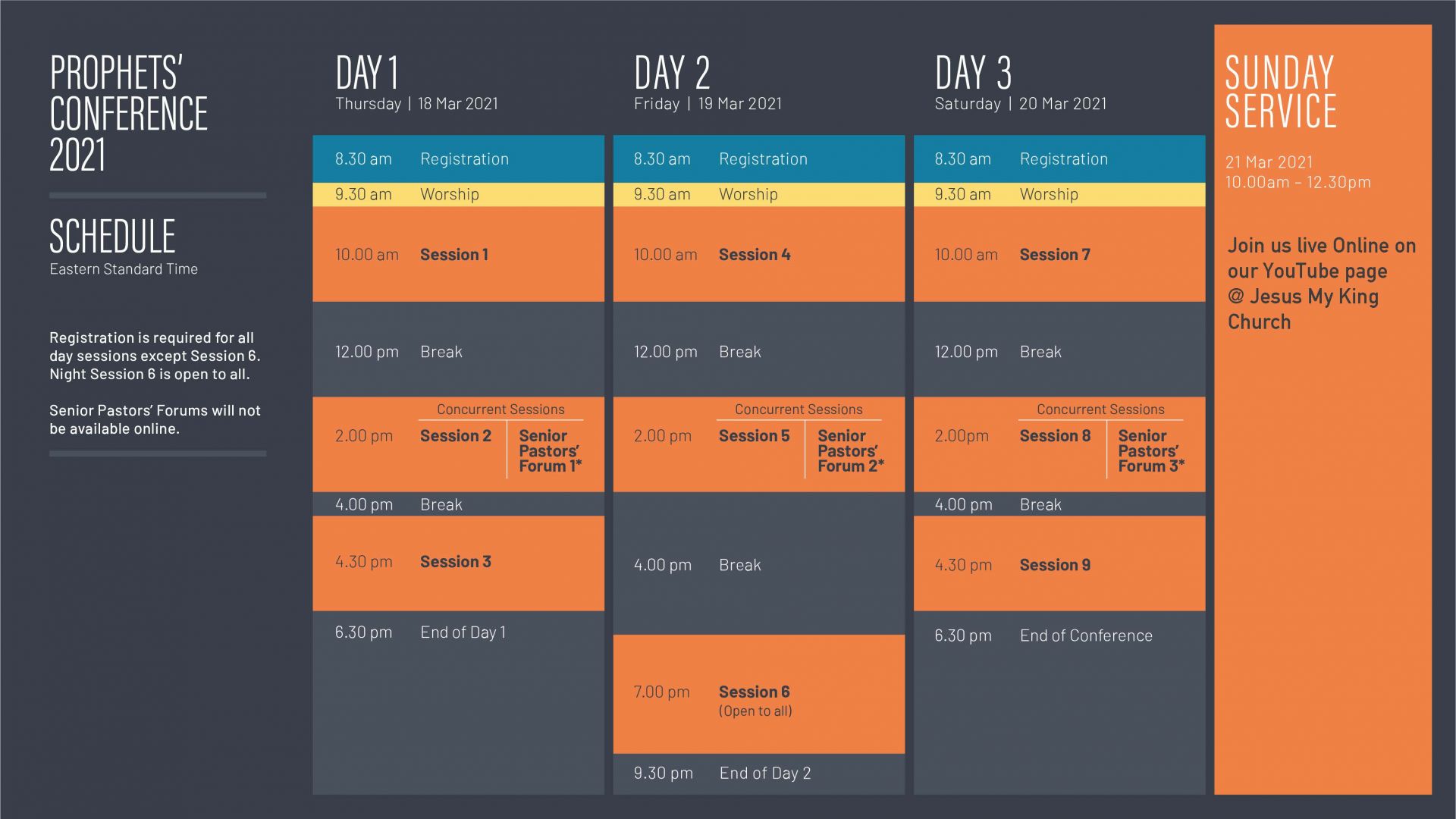Click the YouTube page invitation text
This screenshot has height=819, width=1456.
1322,284
